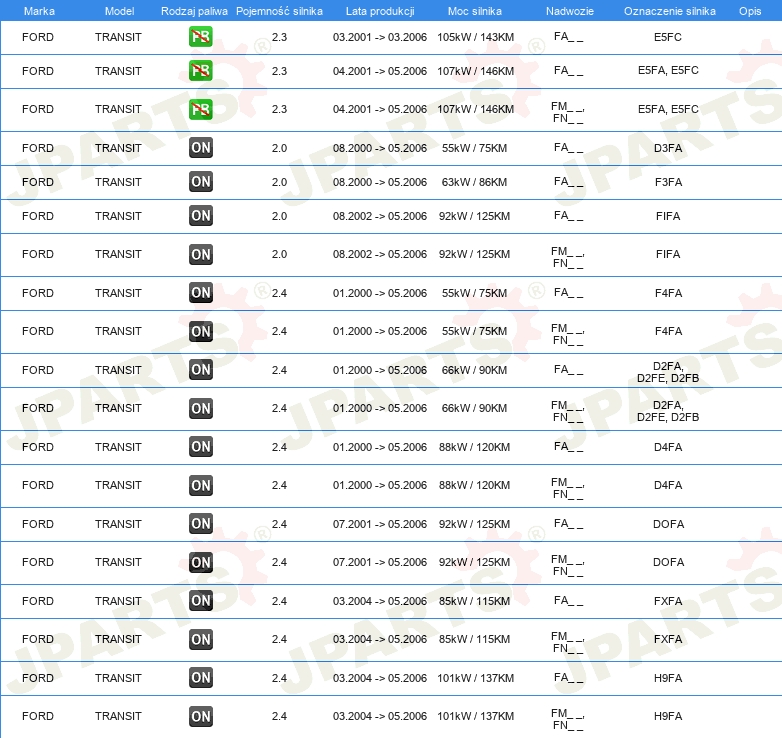Image resolution: width=782 pixels, height=738 pixels.
Task: Click the Marka column header
Action: [x=39, y=11]
